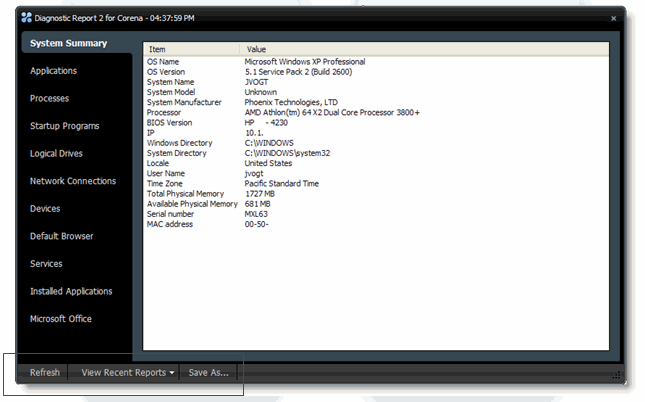Select the Time Zone row label
Viewport: 645px width, 402px height.
click(165, 184)
